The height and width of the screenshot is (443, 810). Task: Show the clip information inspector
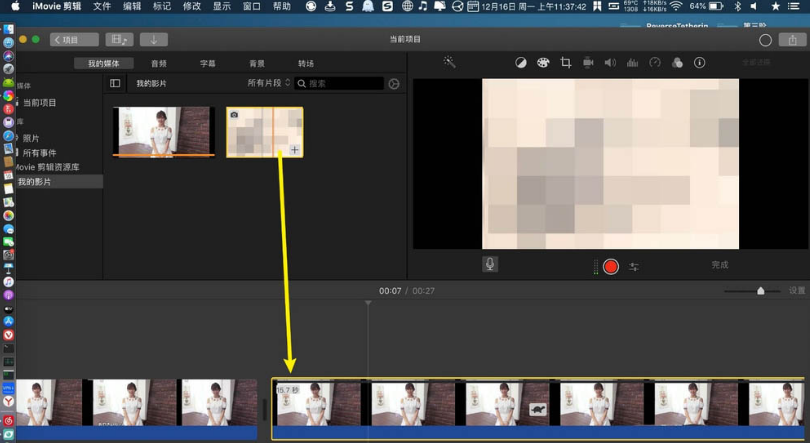[699, 63]
